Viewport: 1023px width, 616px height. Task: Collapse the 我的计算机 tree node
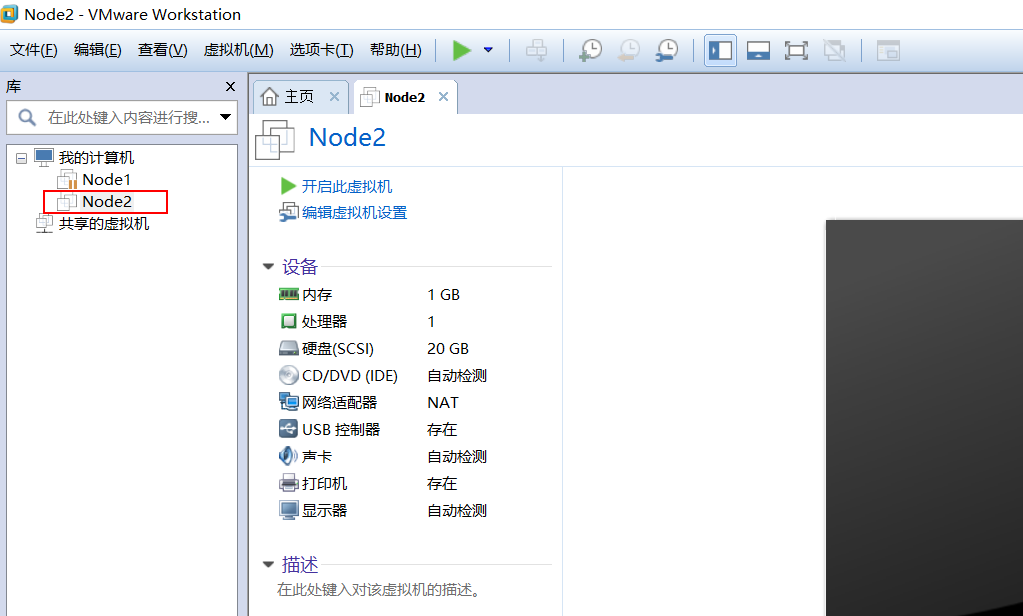[20, 157]
